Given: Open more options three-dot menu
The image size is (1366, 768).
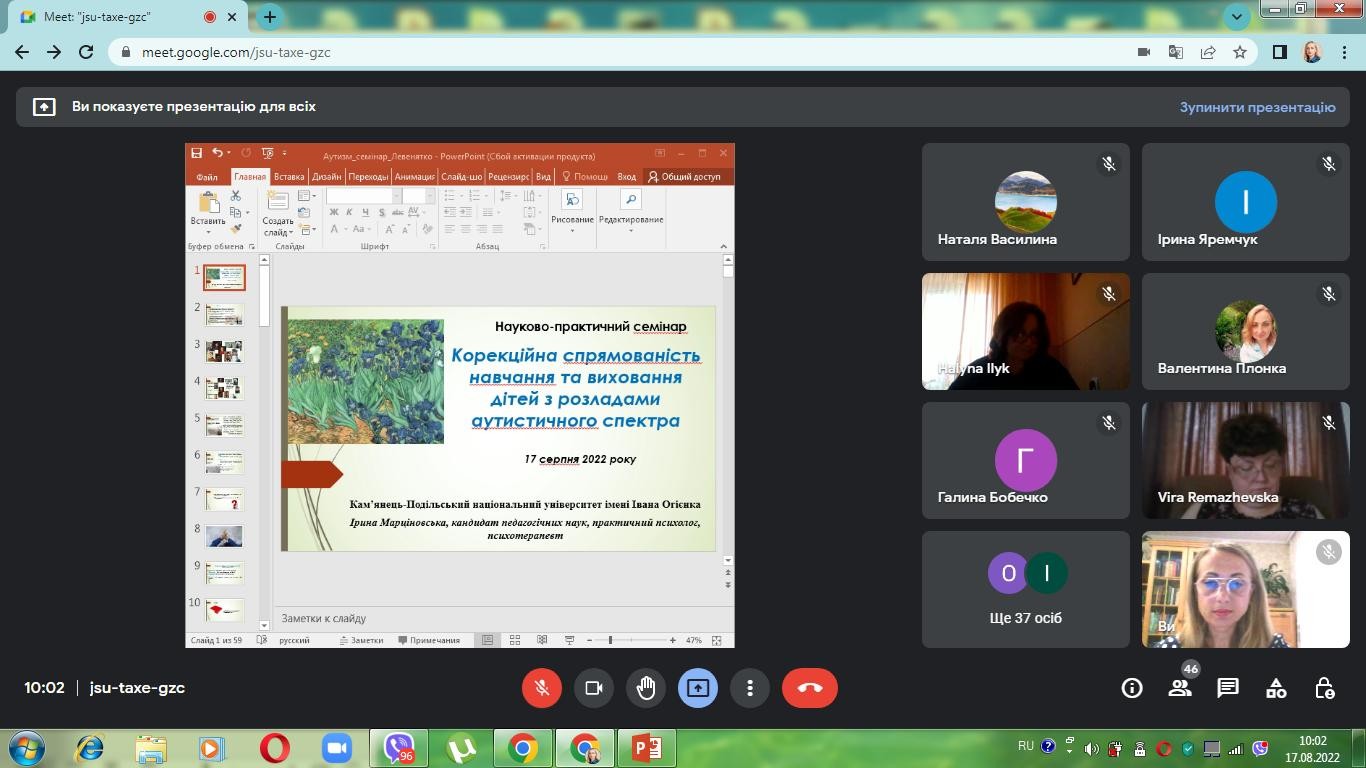Looking at the screenshot, I should click(750, 688).
